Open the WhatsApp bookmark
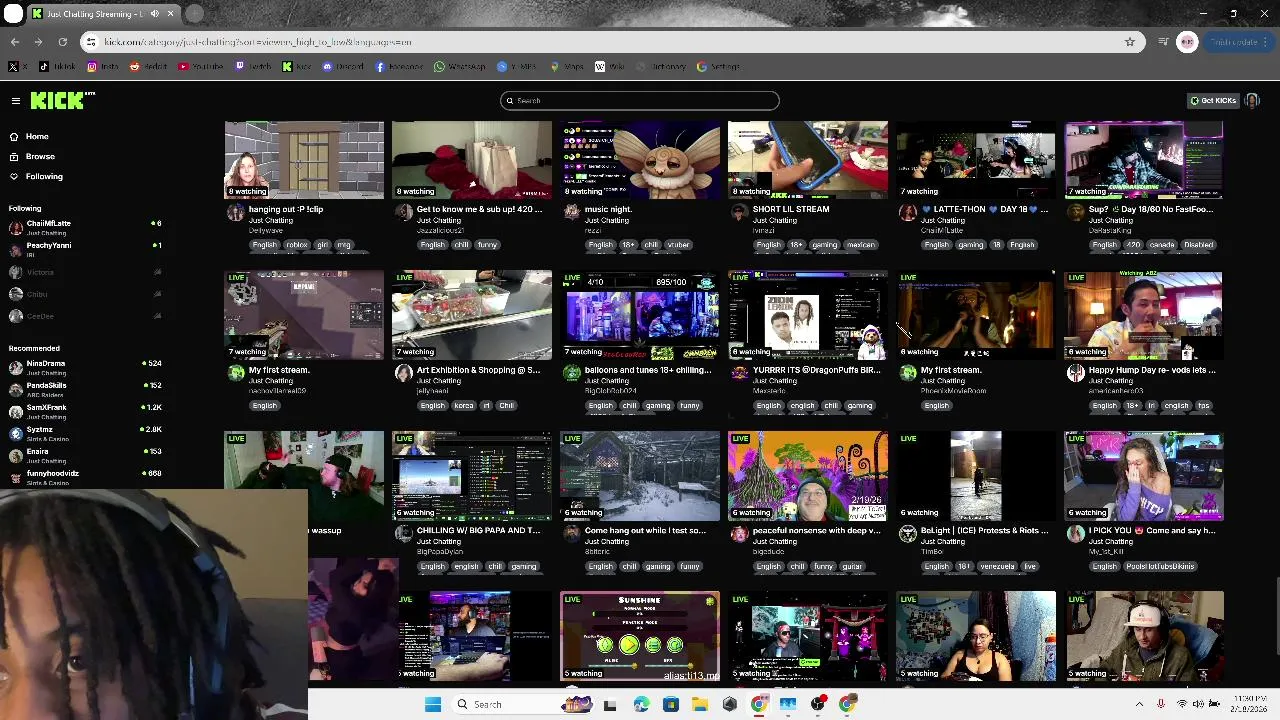The image size is (1280, 720). [460, 67]
